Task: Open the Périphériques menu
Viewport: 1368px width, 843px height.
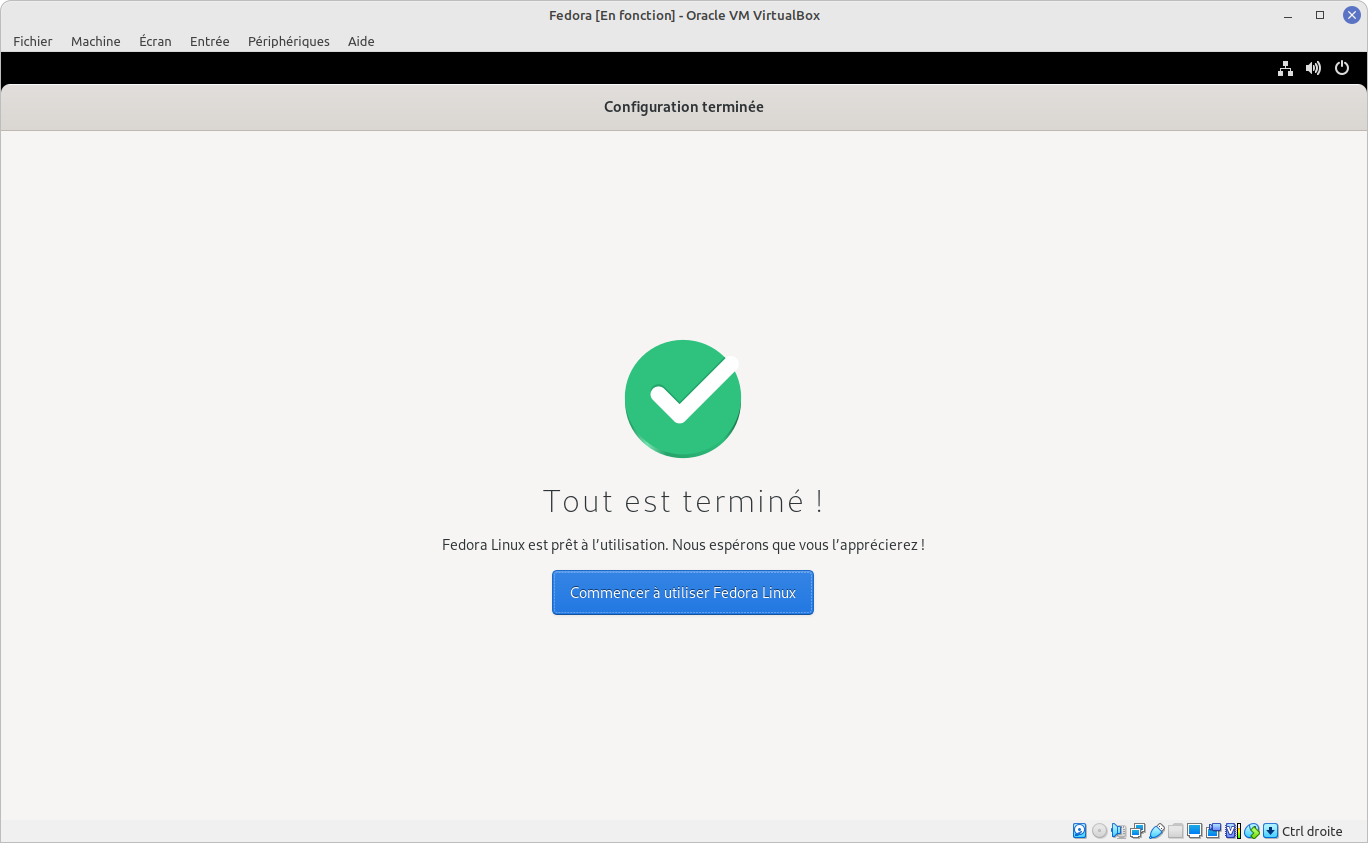Action: 289,41
